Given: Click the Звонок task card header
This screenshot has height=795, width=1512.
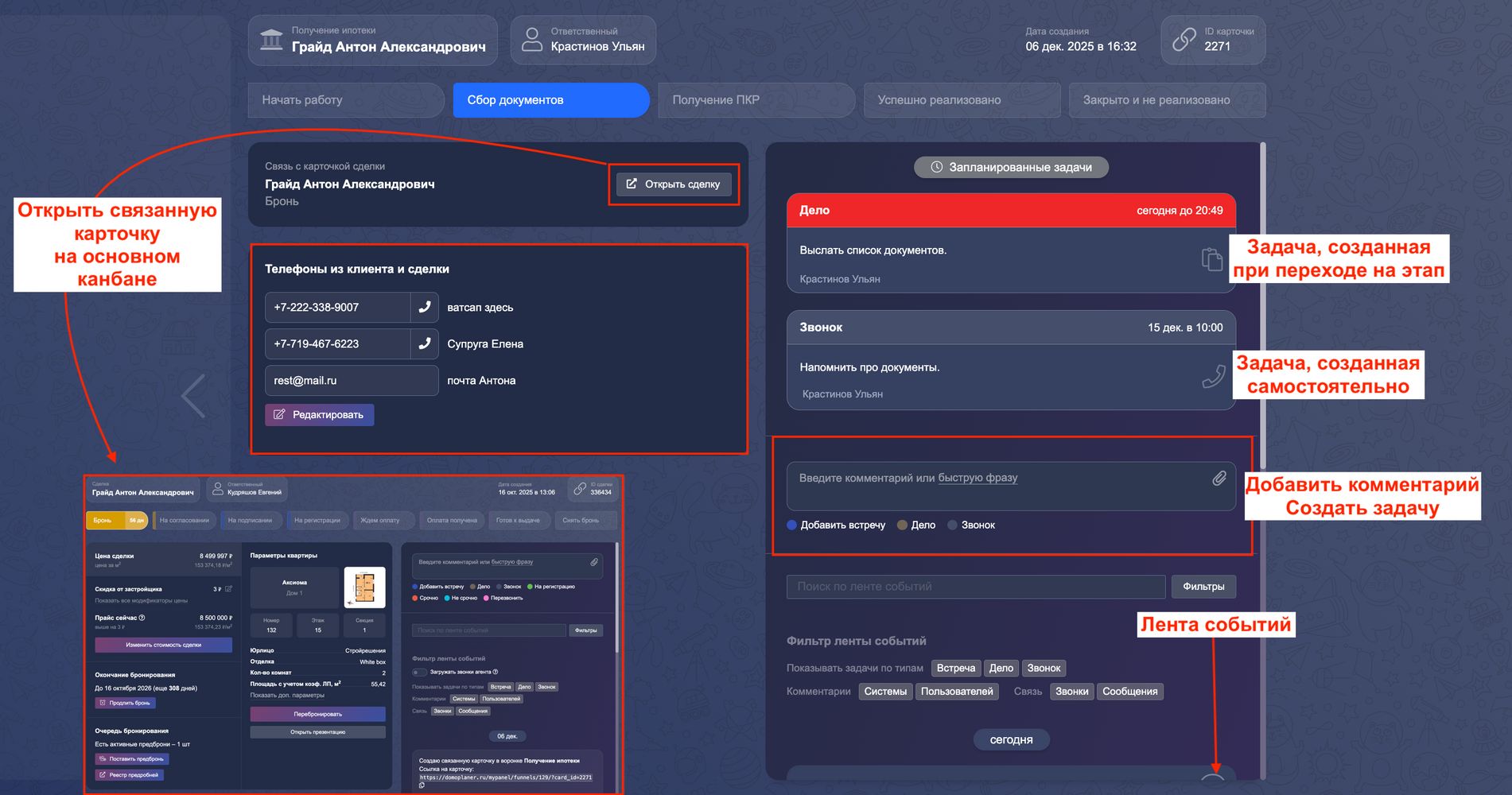Looking at the screenshot, I should pyautogui.click(x=1011, y=328).
